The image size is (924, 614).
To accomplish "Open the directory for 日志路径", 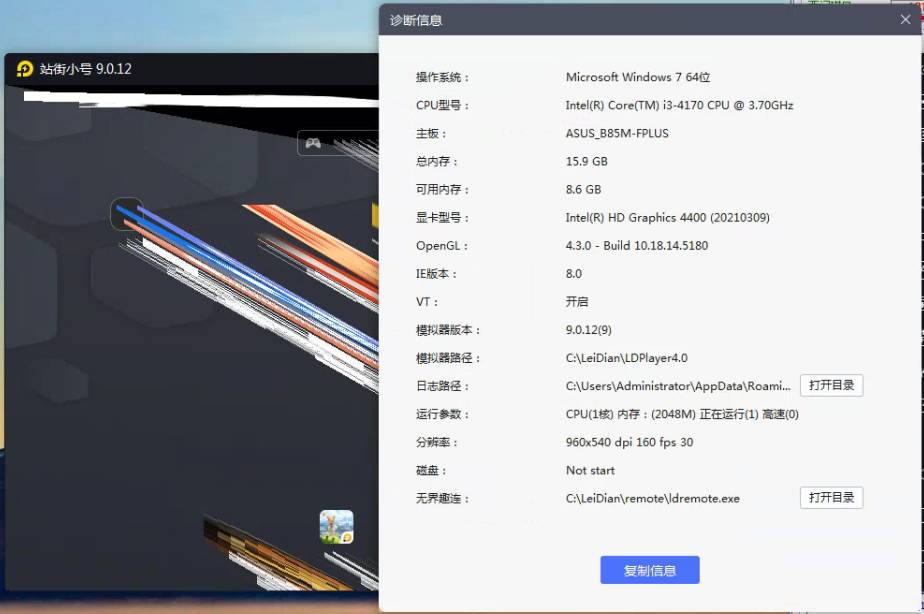I will pos(831,386).
